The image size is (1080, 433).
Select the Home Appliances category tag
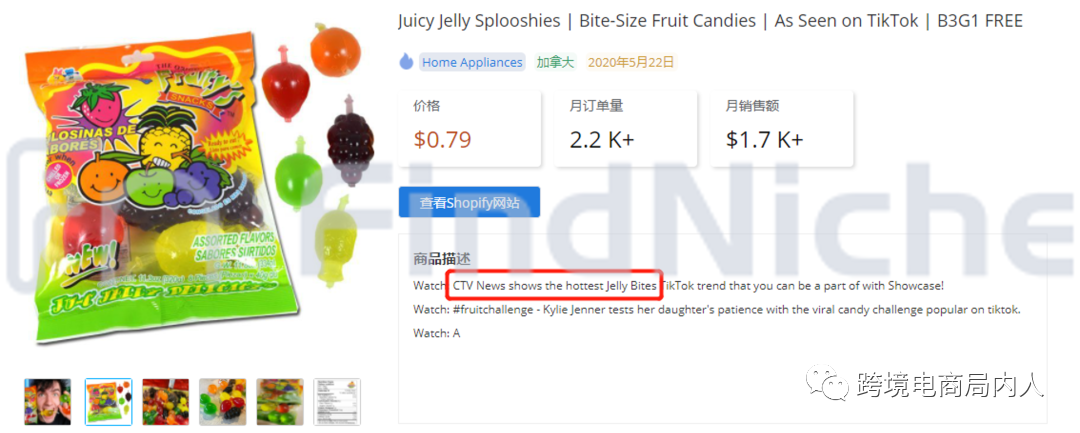click(472, 62)
